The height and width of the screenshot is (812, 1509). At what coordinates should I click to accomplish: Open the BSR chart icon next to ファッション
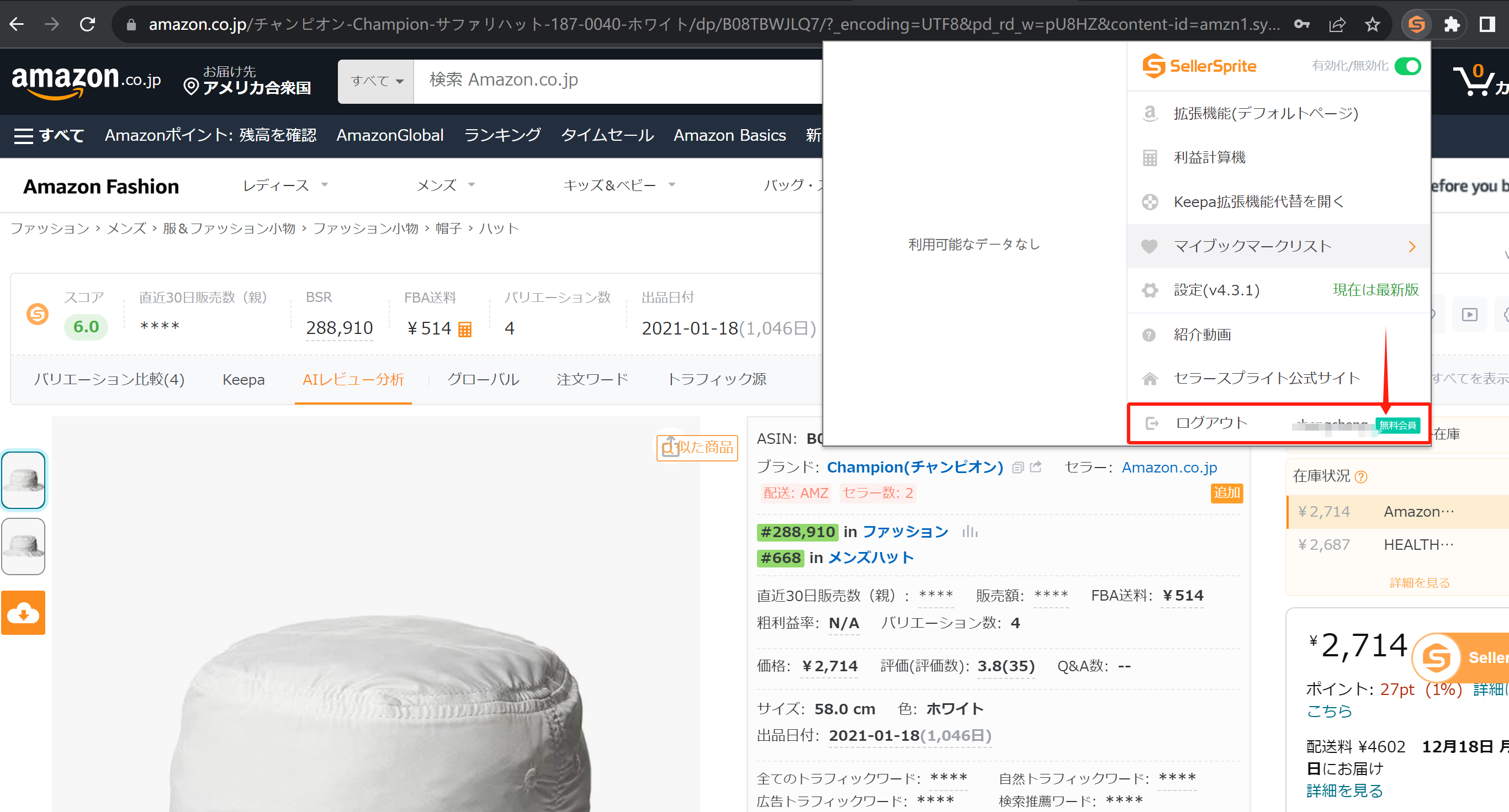(x=970, y=532)
